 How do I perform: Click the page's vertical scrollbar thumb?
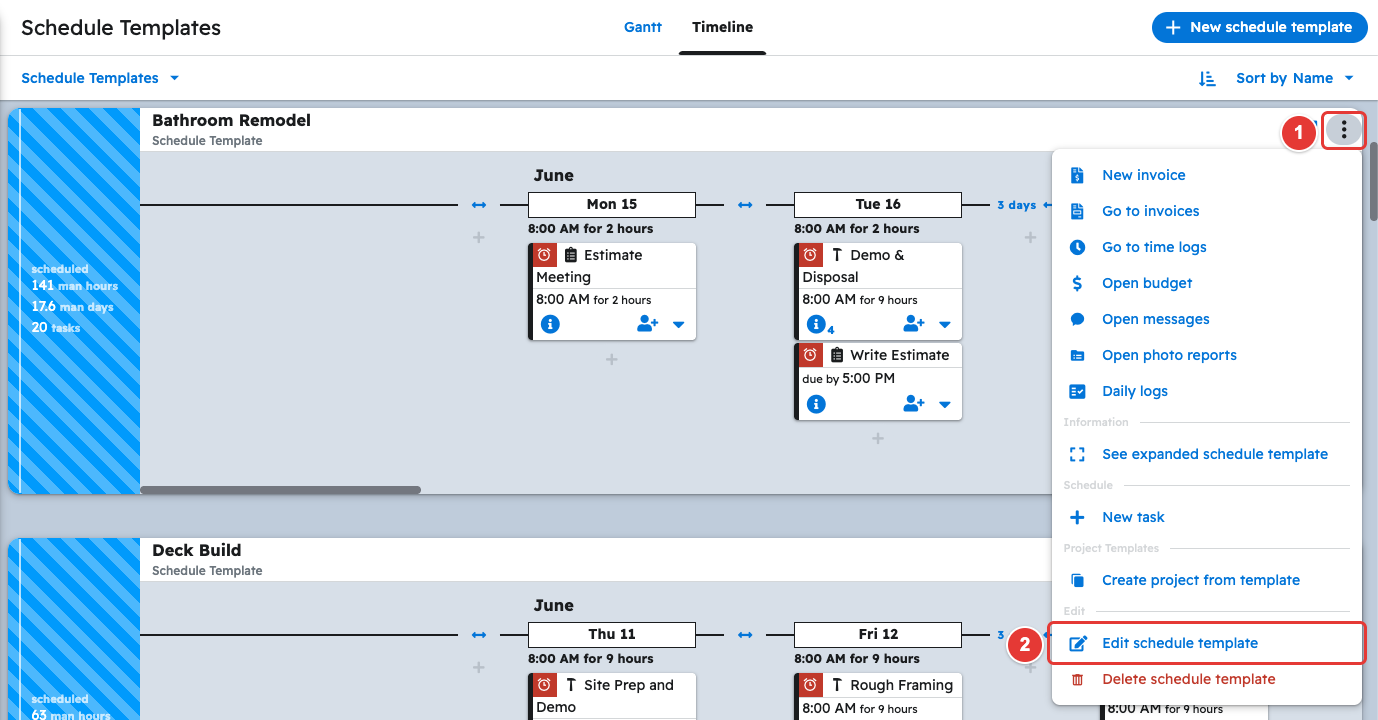[1374, 180]
